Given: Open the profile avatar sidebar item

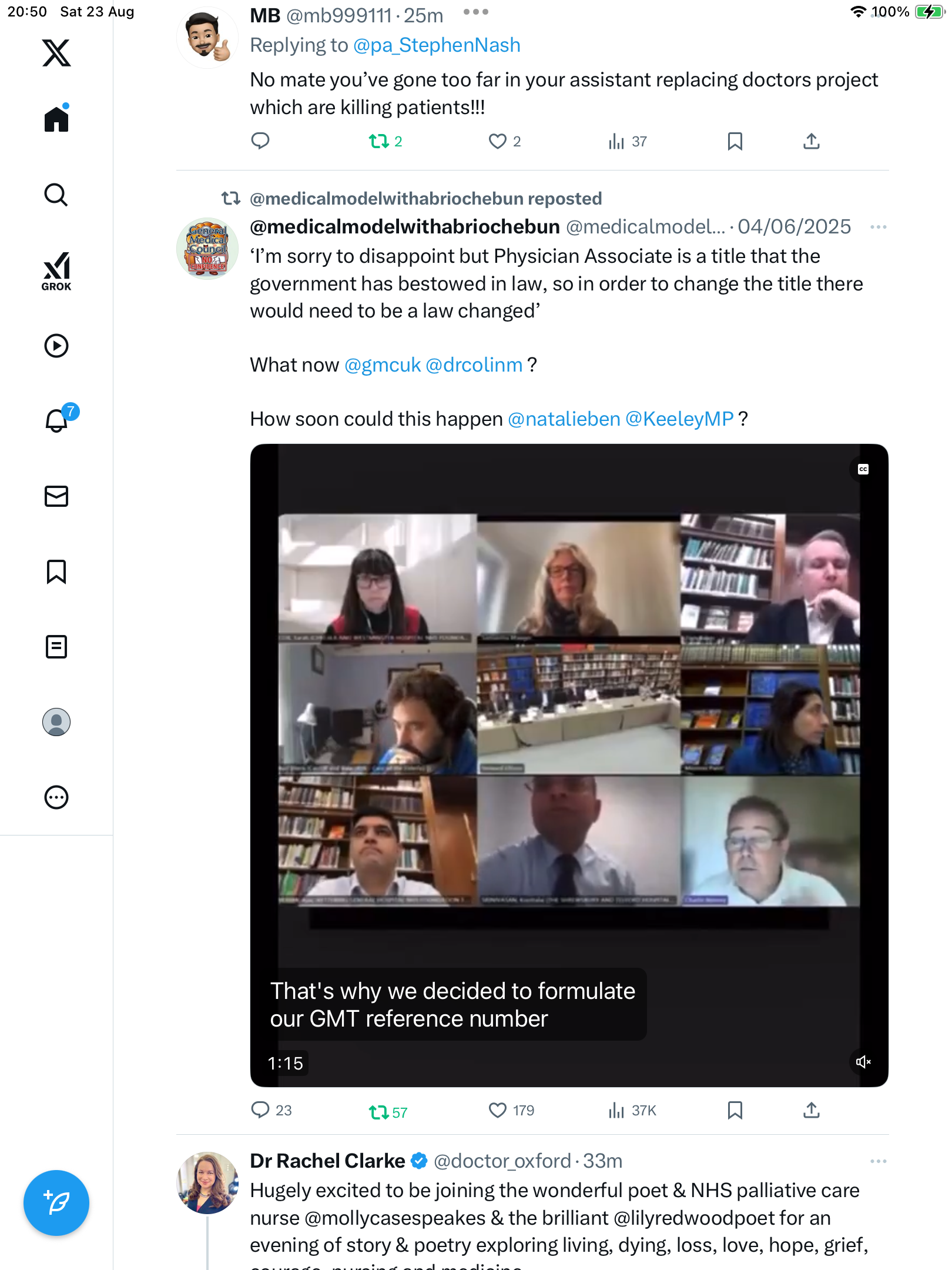Looking at the screenshot, I should (x=56, y=722).
